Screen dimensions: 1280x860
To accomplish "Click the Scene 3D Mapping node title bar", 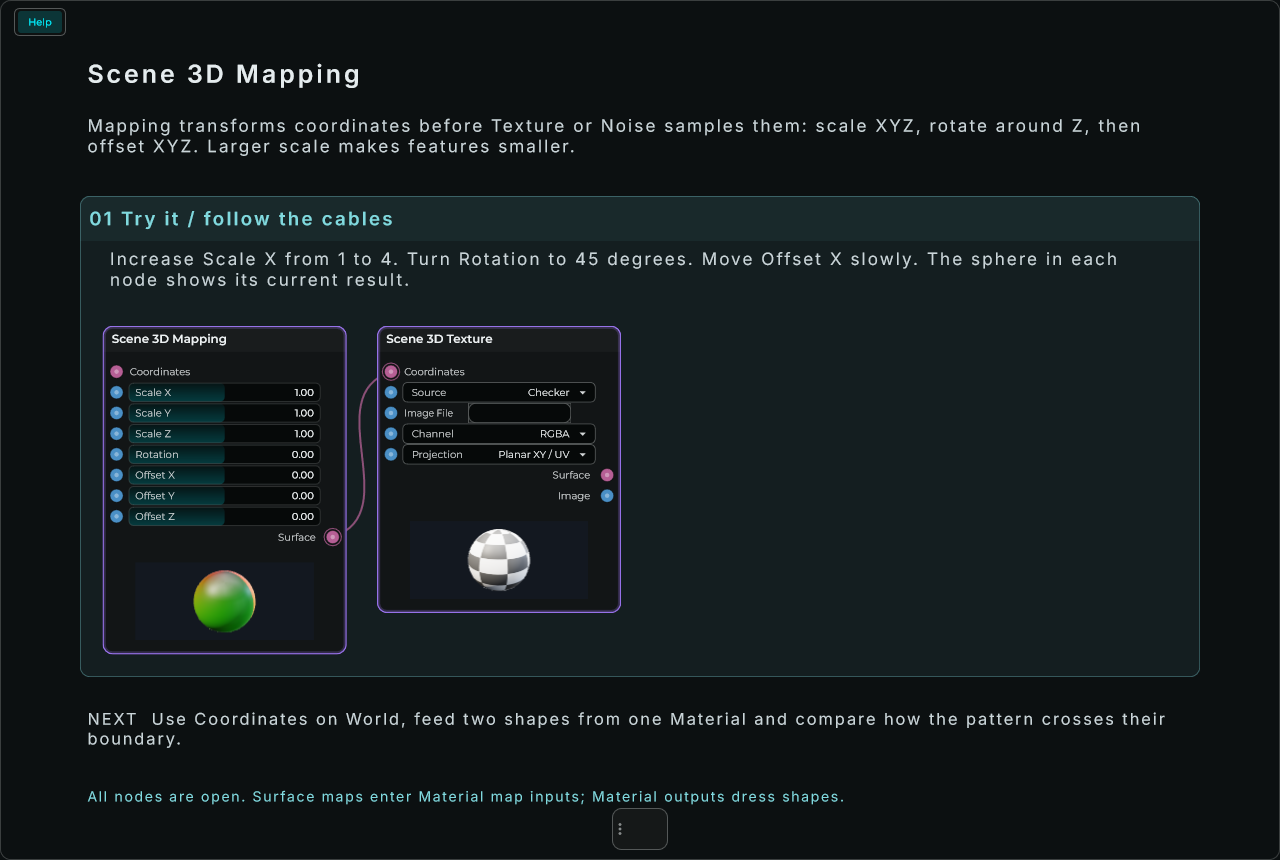I will point(225,339).
